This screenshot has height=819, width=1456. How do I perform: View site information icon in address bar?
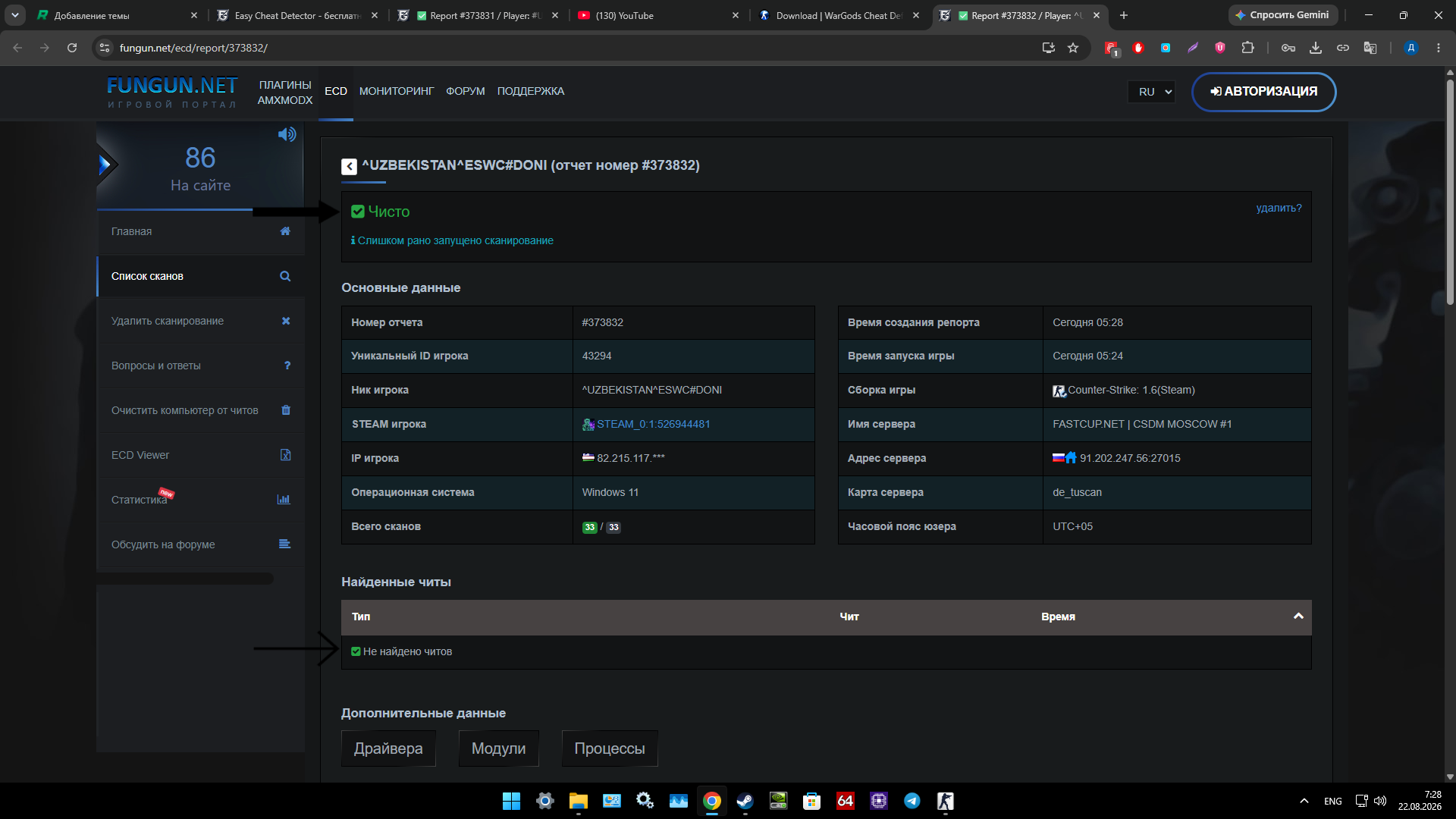click(x=105, y=48)
